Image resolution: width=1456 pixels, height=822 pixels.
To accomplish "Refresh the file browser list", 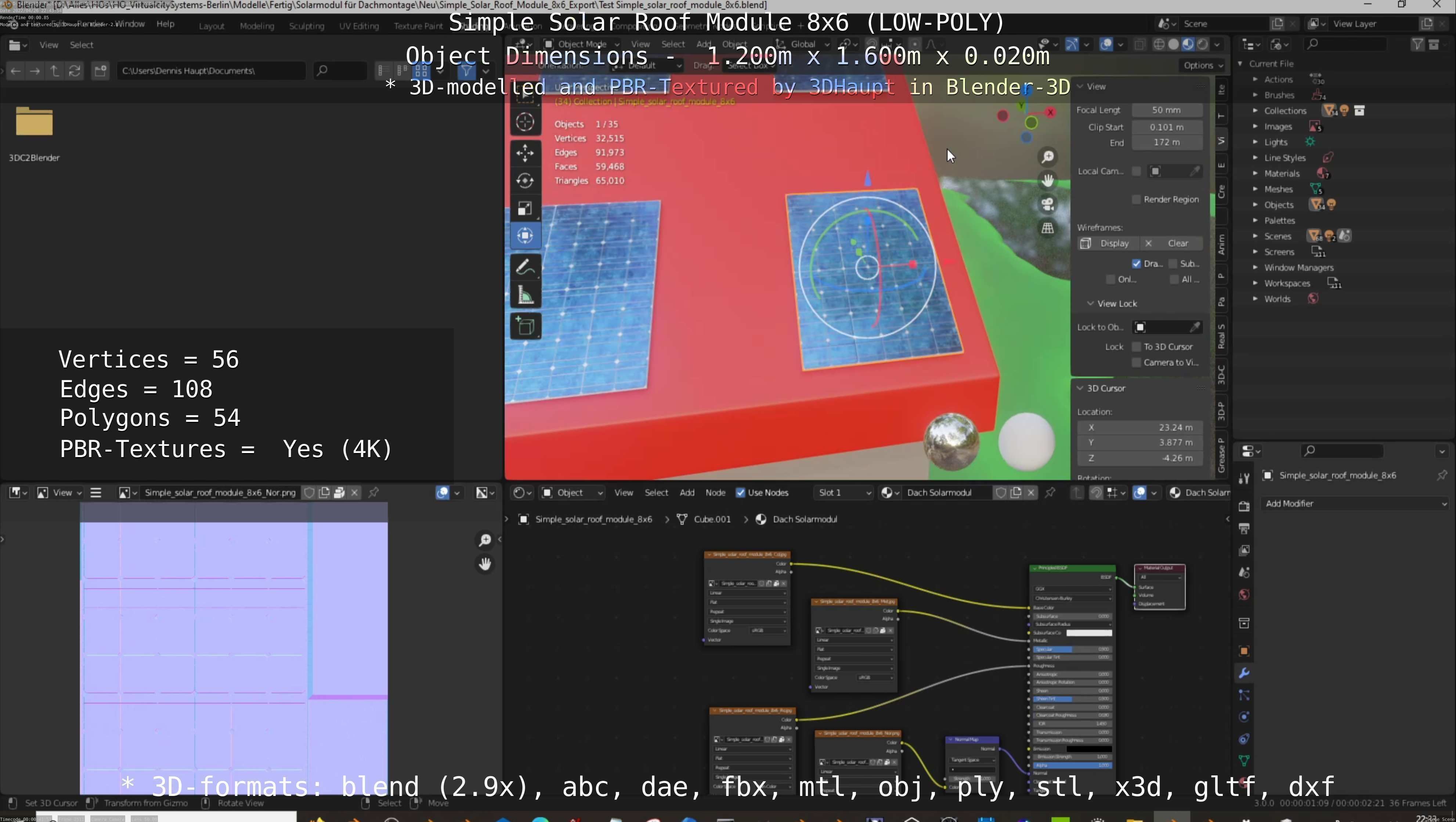I will [x=74, y=70].
